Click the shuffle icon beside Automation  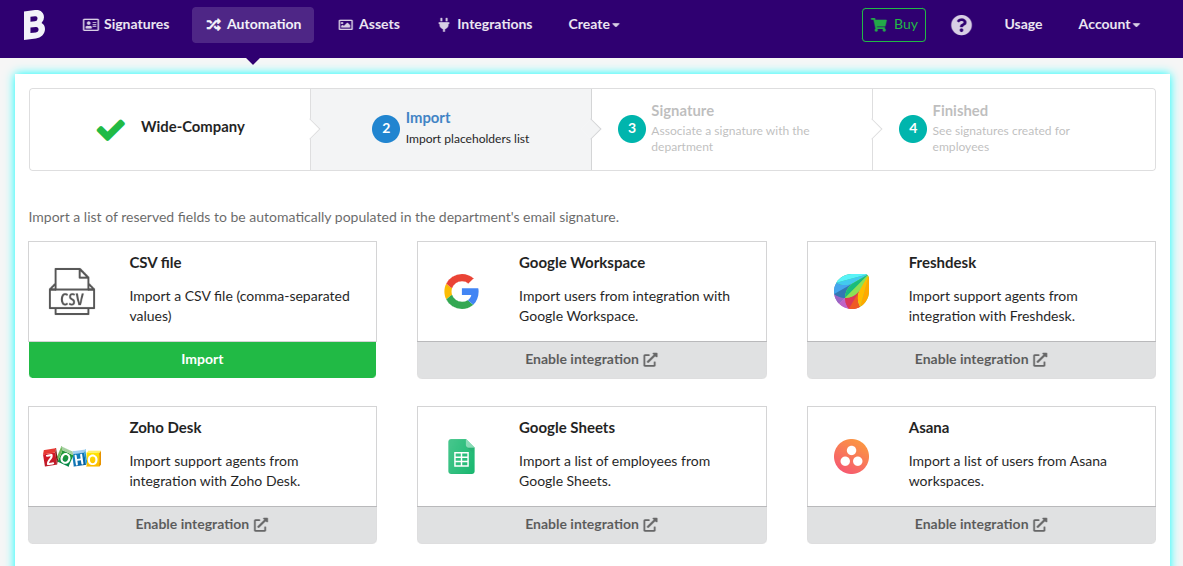(x=214, y=25)
